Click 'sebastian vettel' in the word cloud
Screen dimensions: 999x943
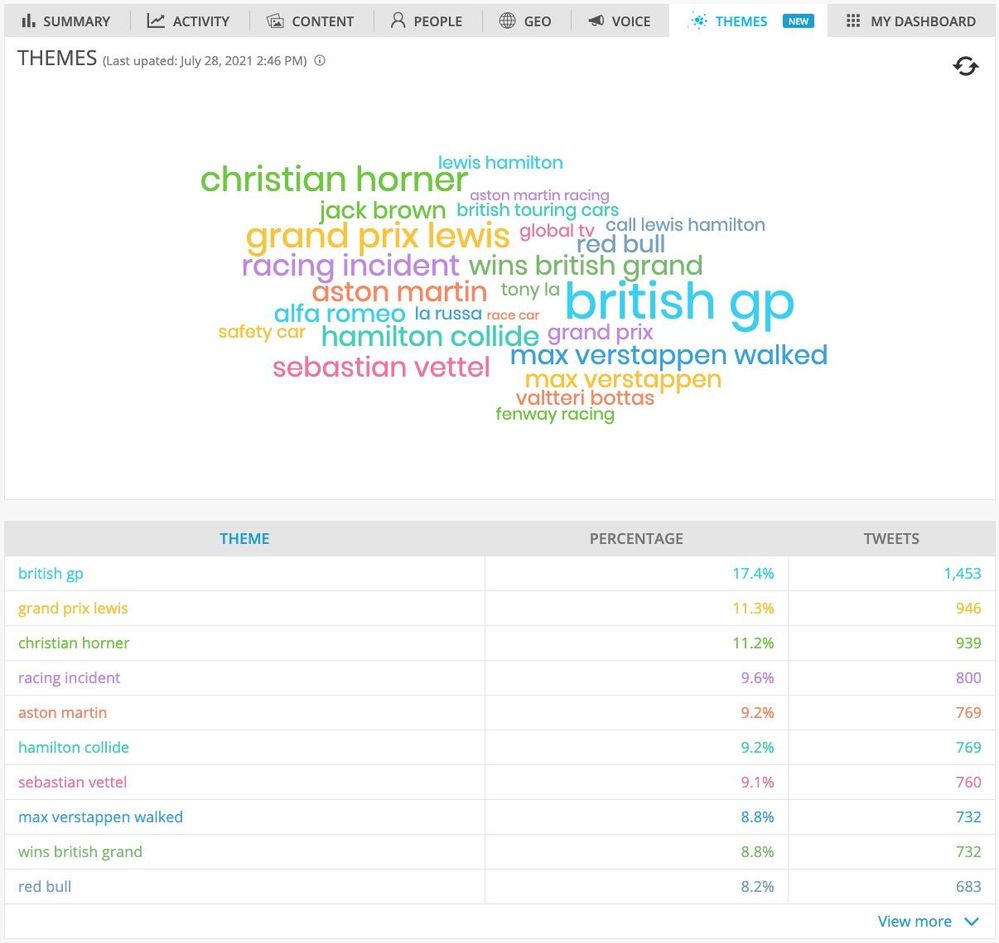click(x=381, y=368)
